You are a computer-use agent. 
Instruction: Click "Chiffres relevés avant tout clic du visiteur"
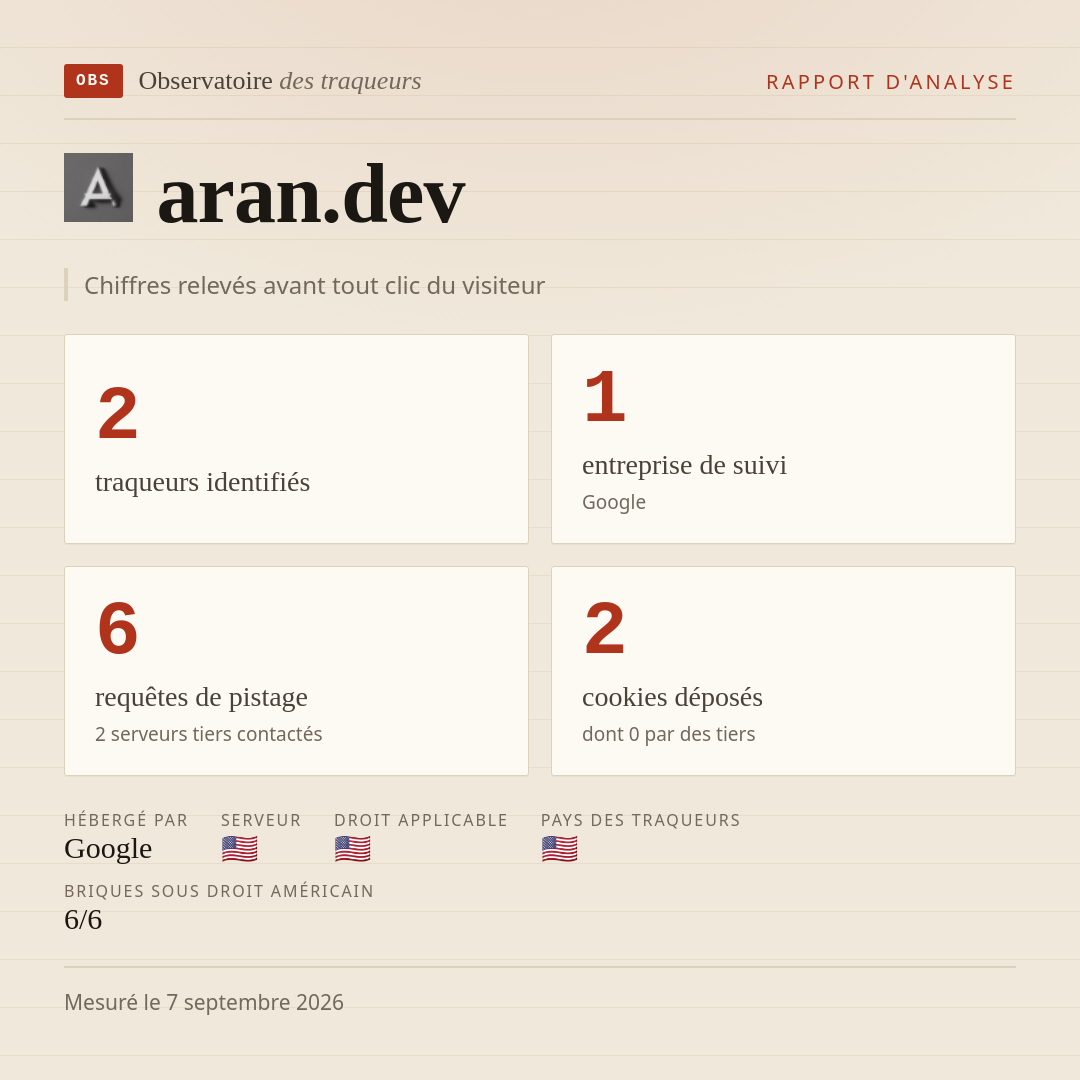314,285
